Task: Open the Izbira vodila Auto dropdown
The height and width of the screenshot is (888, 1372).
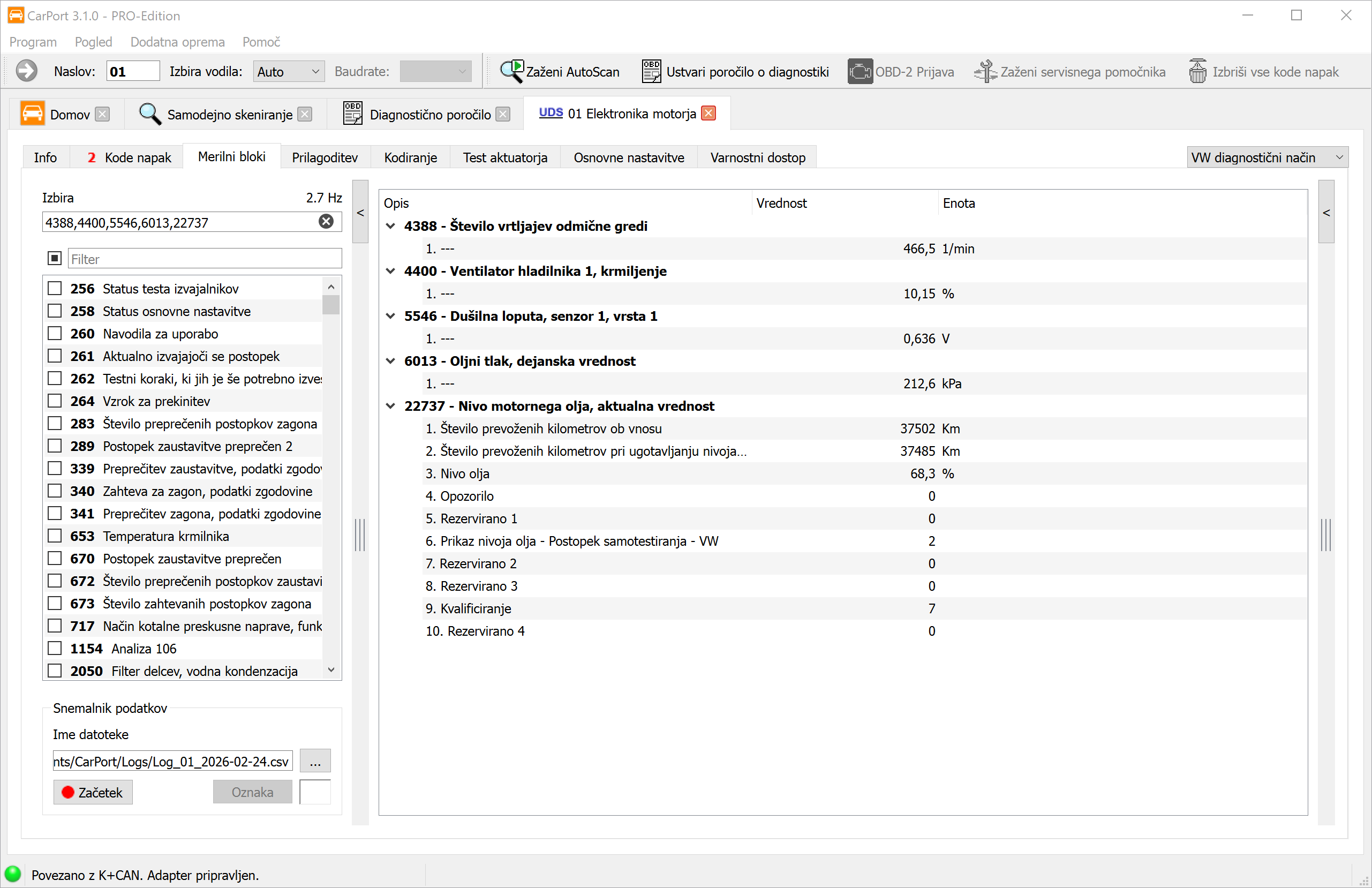Action: [x=288, y=72]
